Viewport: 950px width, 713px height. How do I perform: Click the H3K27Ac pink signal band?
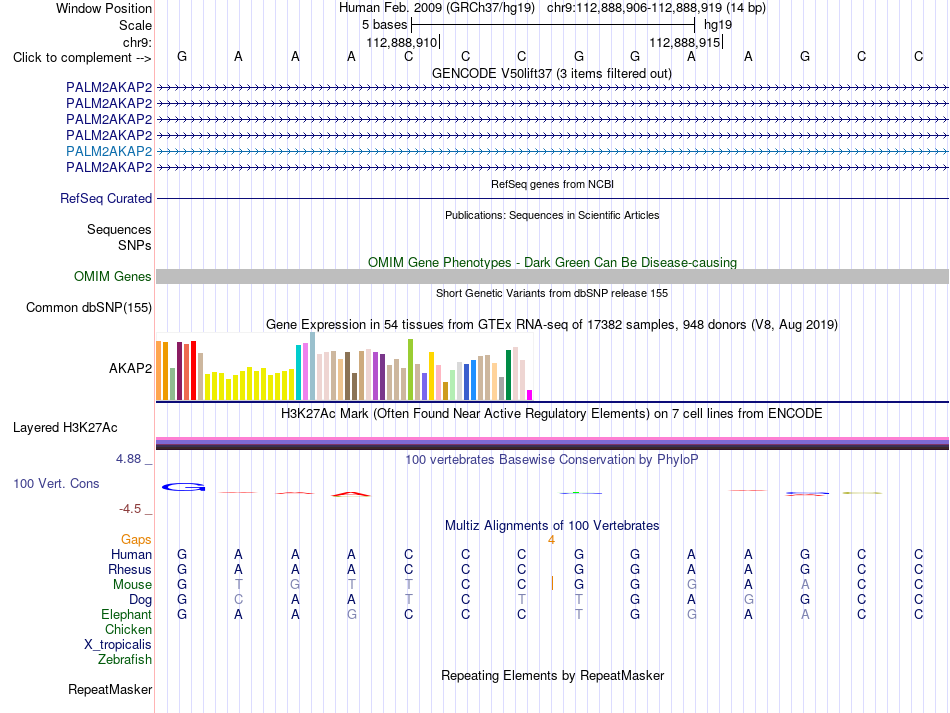[552, 439]
